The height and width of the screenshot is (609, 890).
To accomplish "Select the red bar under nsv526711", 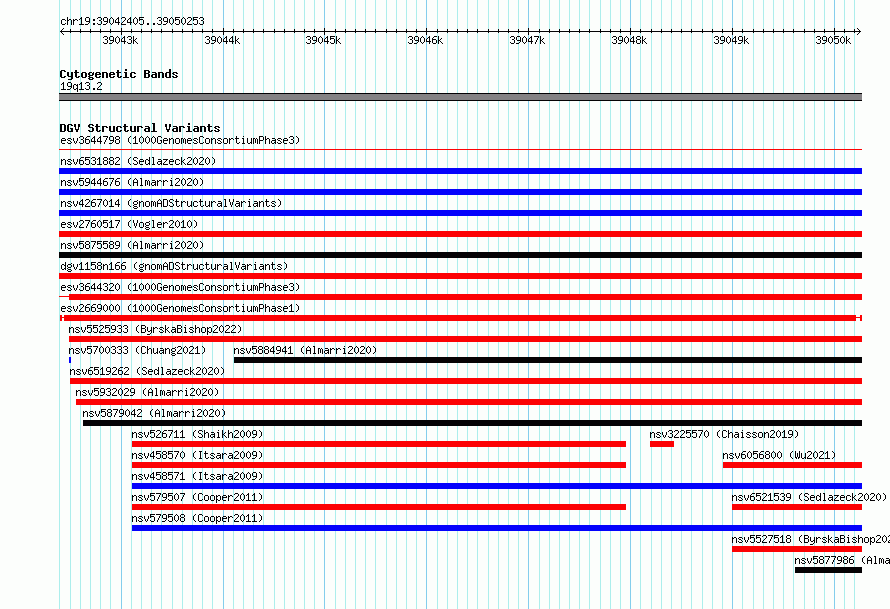I will coord(379,444).
